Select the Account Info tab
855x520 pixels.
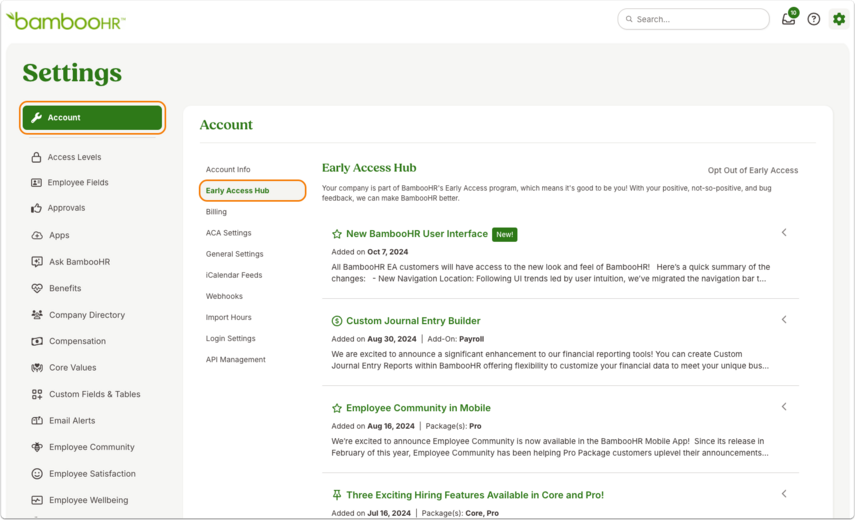[228, 170]
